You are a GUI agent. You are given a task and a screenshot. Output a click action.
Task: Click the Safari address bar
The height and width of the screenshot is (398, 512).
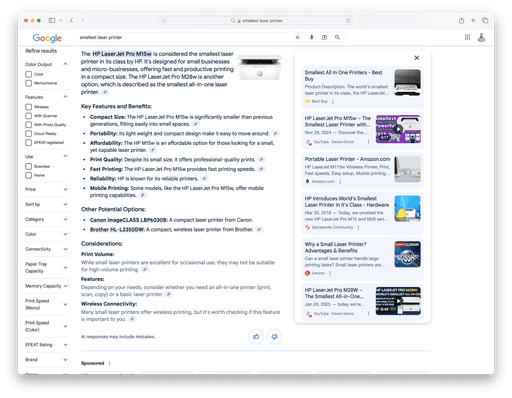coord(256,21)
